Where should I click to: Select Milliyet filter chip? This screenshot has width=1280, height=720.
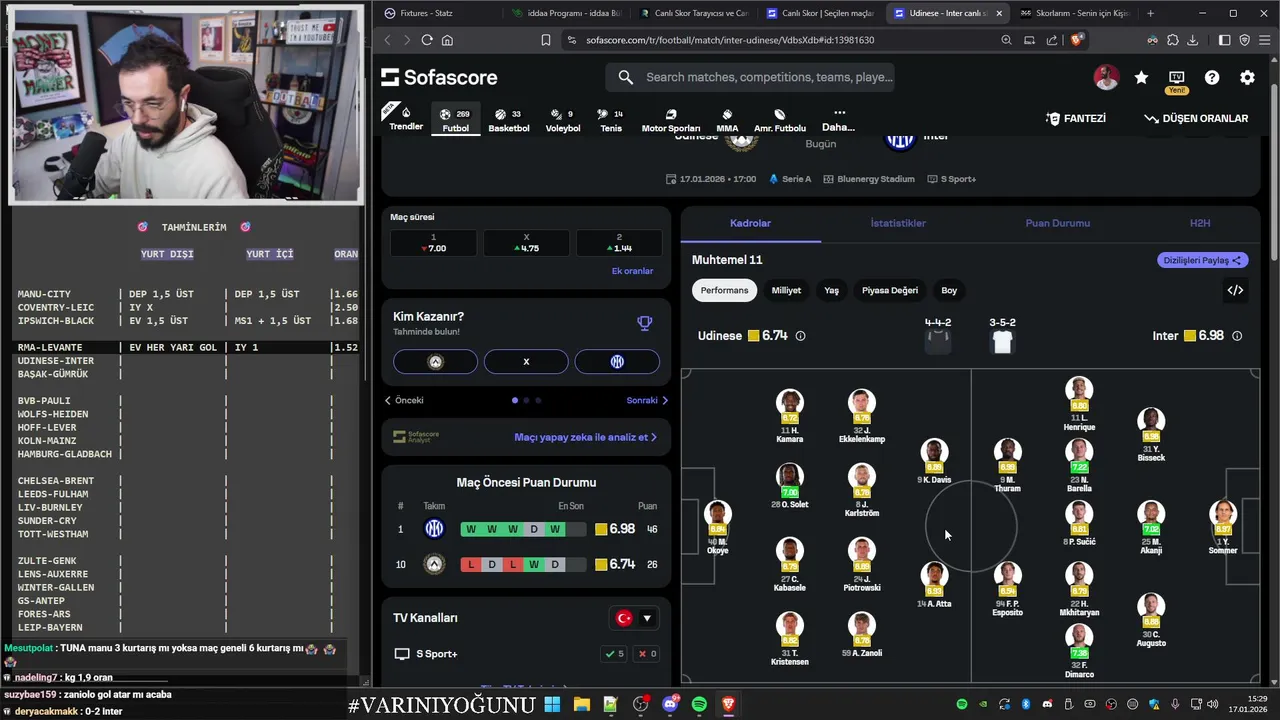click(x=786, y=290)
